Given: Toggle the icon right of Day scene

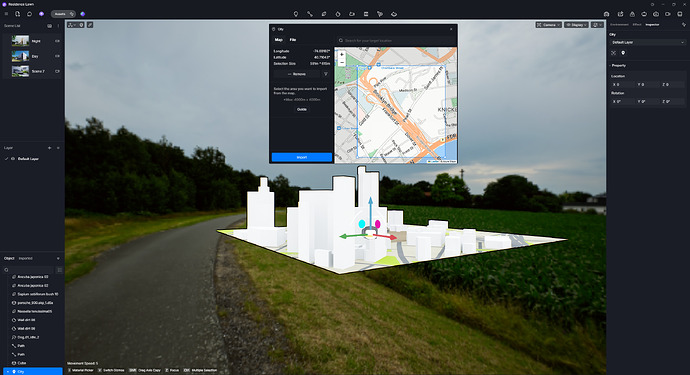Looking at the screenshot, I should coord(57,56).
